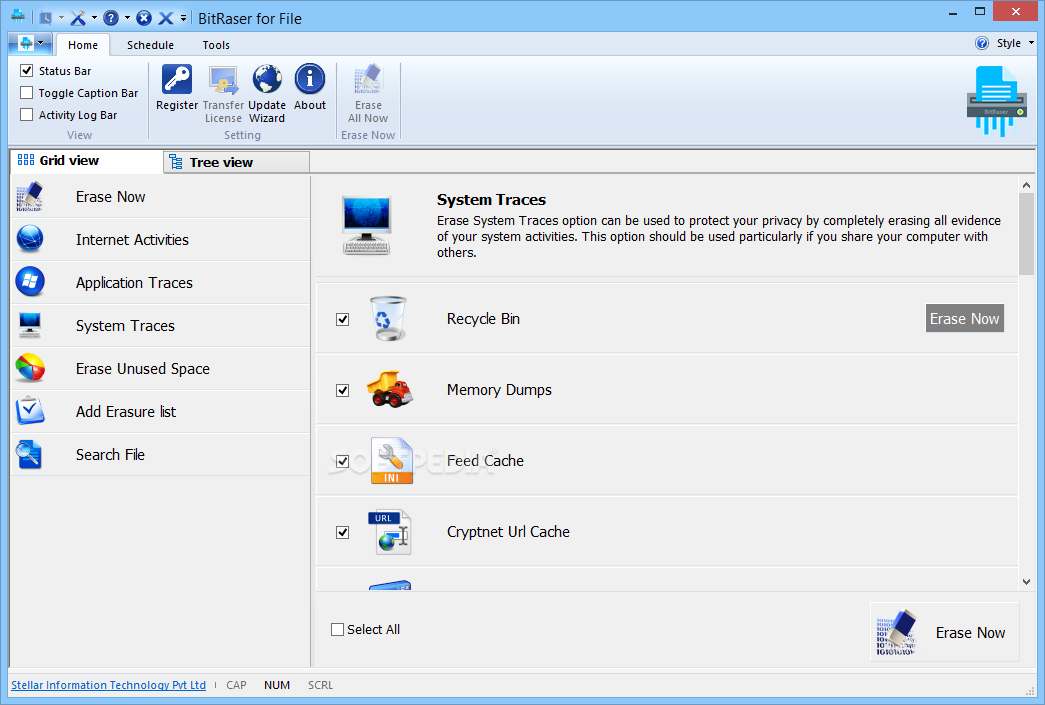Image resolution: width=1045 pixels, height=705 pixels.
Task: Click the System Traces monitor icon in sidebar
Action: [x=30, y=325]
